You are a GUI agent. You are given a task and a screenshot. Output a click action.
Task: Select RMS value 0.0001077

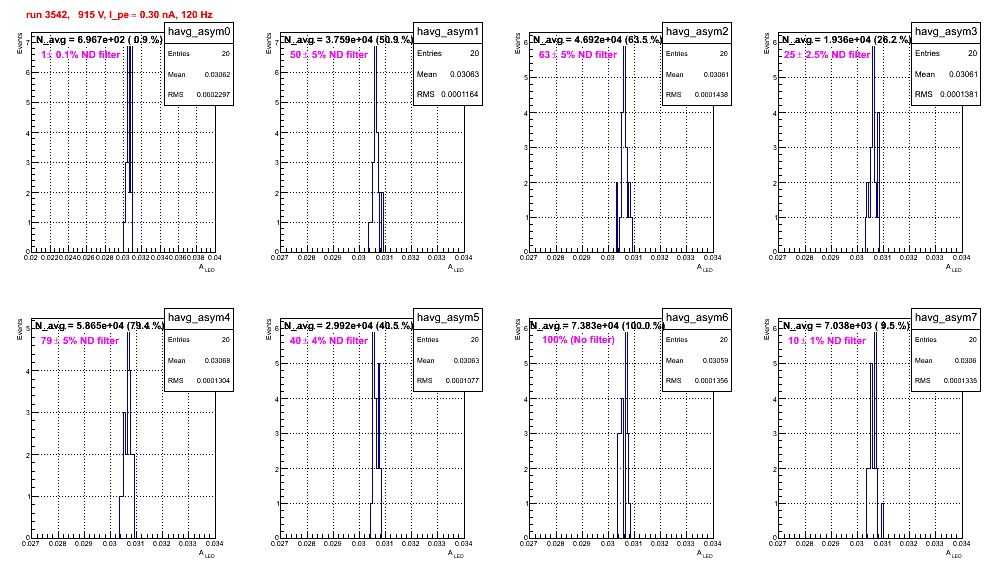click(x=462, y=381)
